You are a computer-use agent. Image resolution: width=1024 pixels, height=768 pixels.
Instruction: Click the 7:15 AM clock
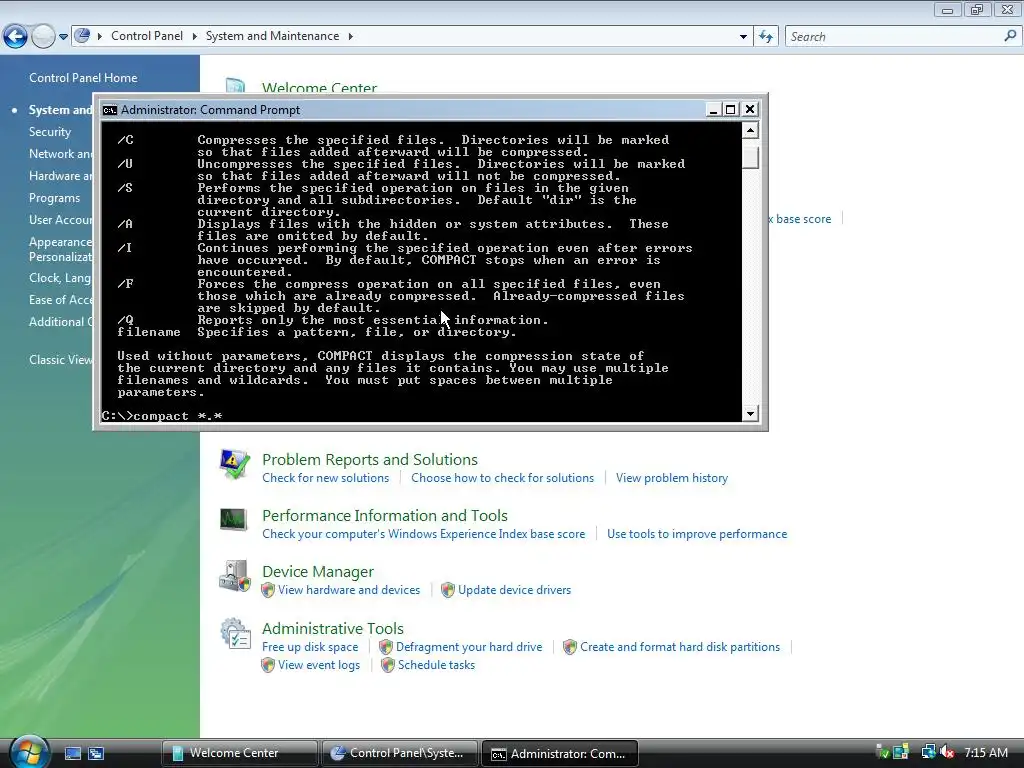pyautogui.click(x=986, y=753)
